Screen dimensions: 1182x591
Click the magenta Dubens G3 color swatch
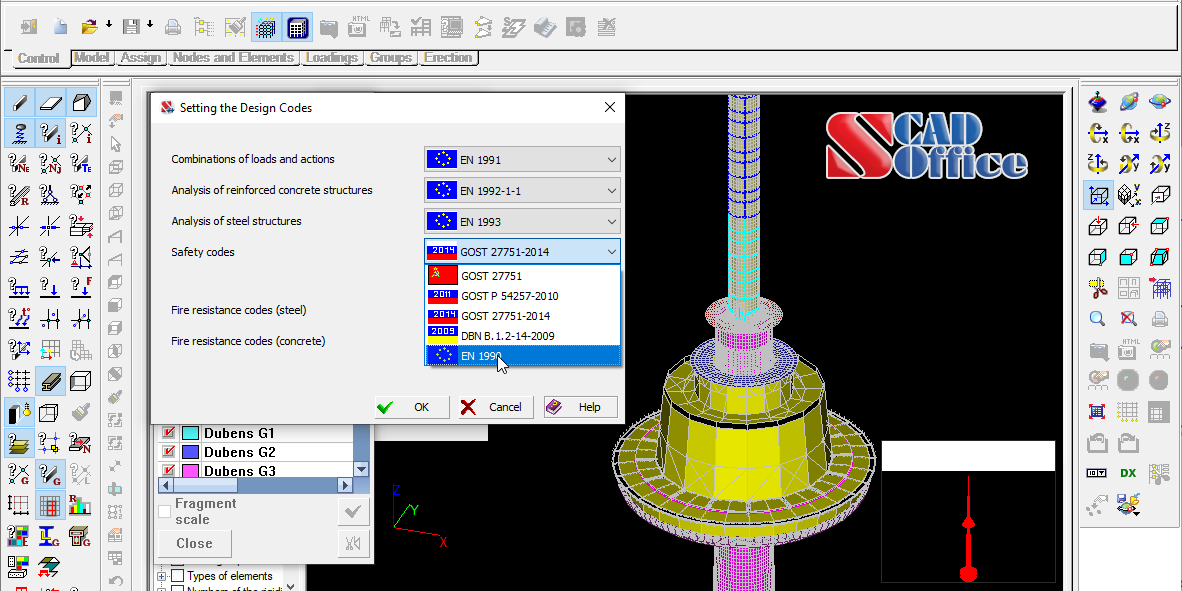pyautogui.click(x=190, y=471)
